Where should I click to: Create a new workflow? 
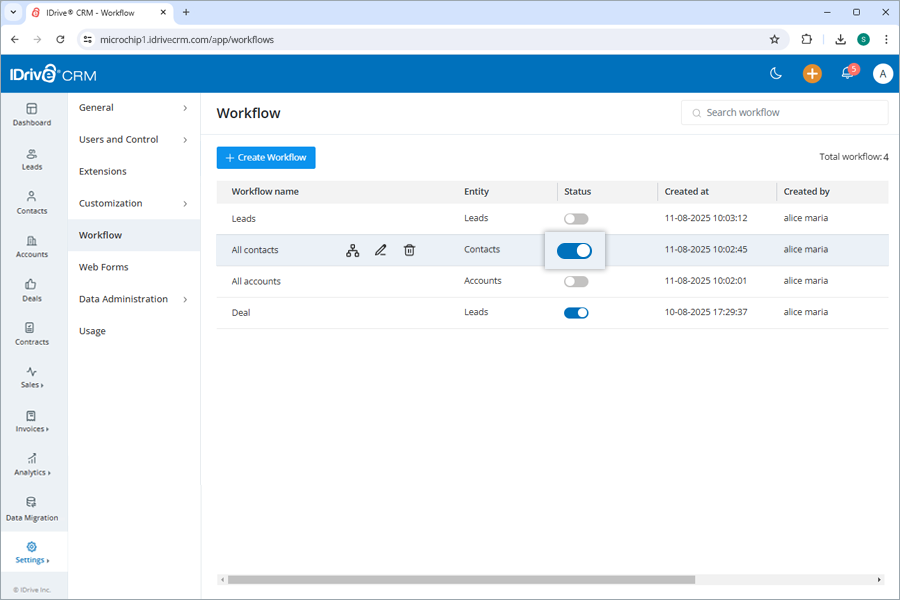click(x=265, y=157)
